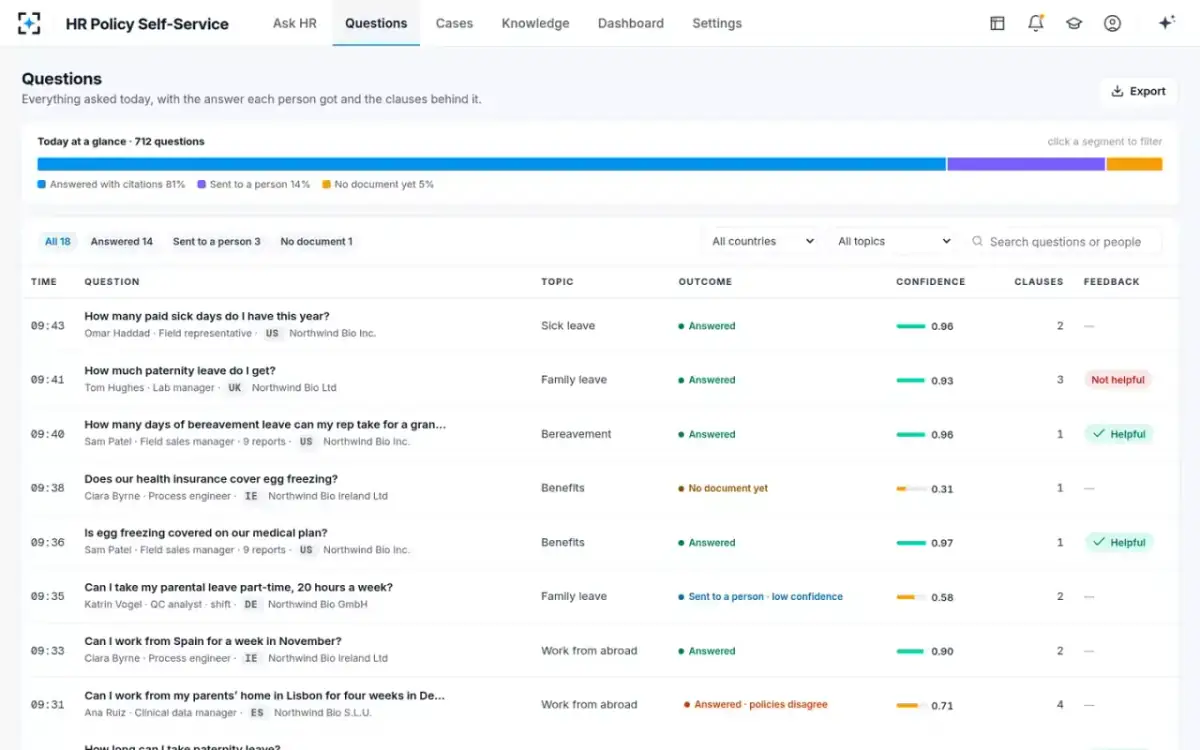Select the Answered 14 filter chip

[x=122, y=241]
